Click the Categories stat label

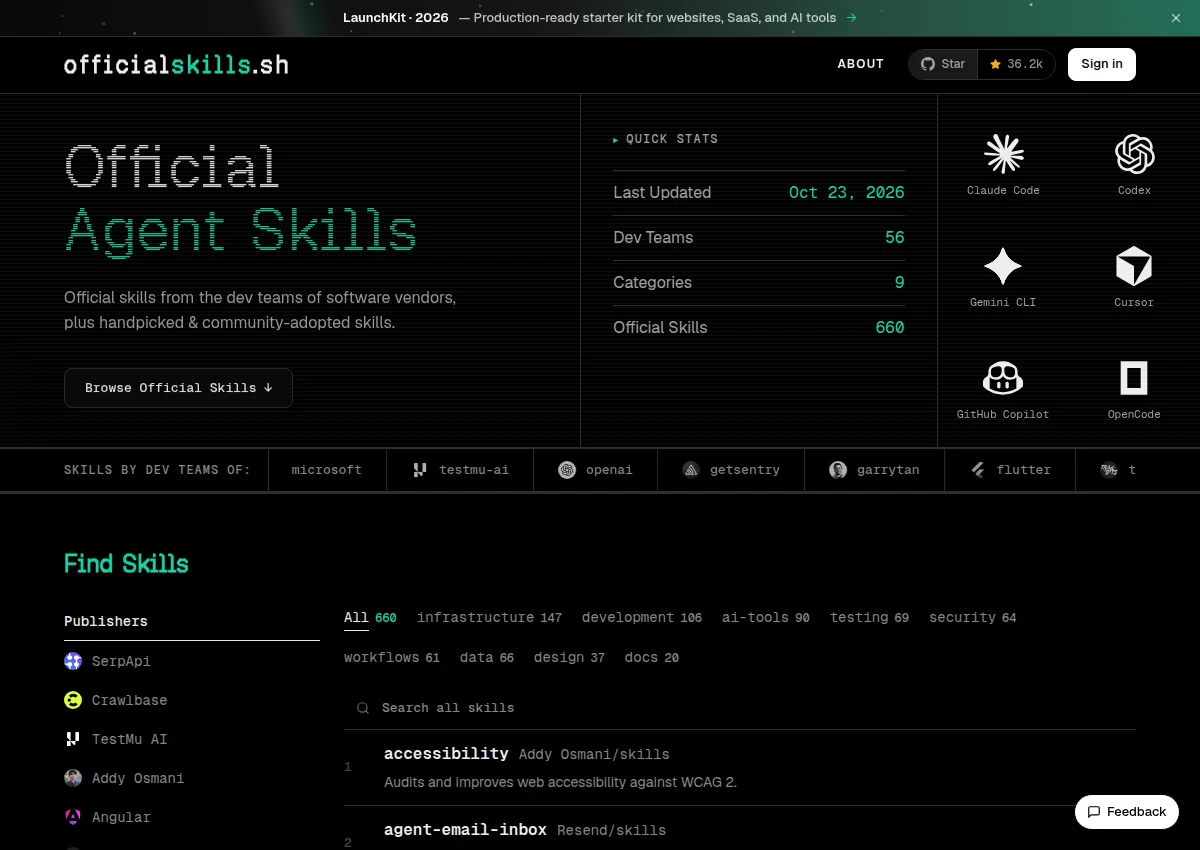click(x=652, y=283)
